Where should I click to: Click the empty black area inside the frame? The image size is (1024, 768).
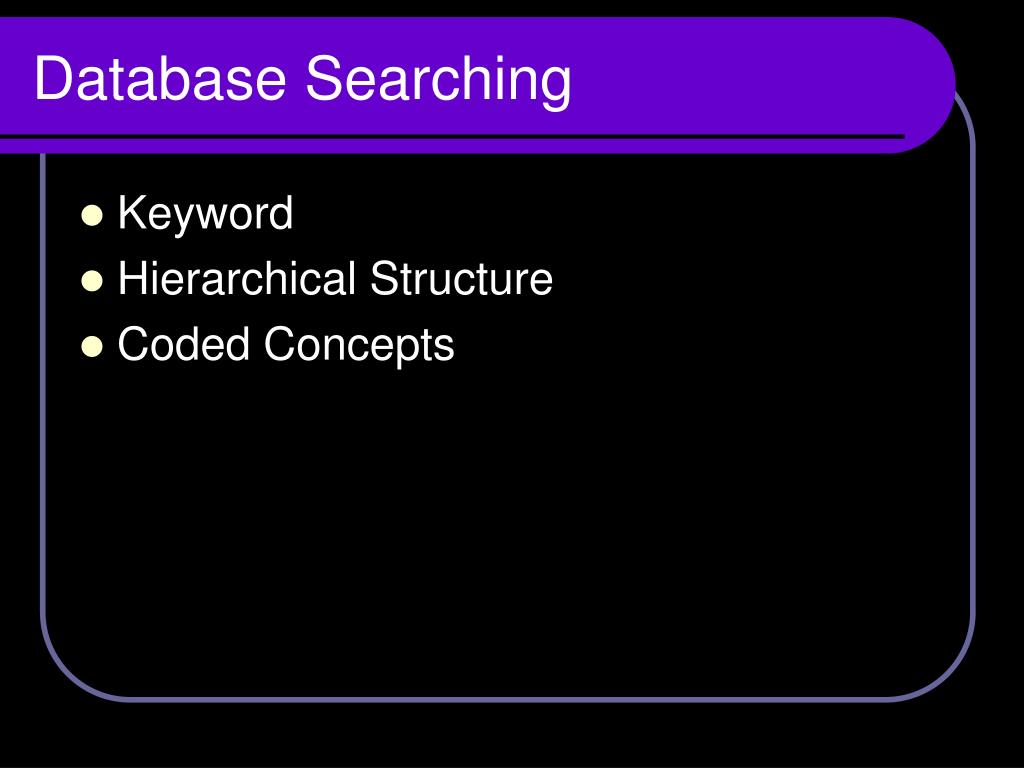tap(509, 522)
